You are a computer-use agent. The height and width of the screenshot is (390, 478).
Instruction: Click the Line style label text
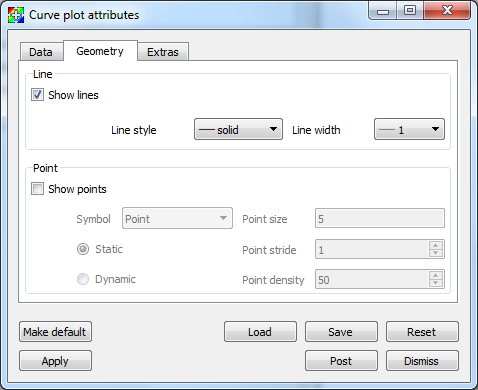[x=134, y=130]
